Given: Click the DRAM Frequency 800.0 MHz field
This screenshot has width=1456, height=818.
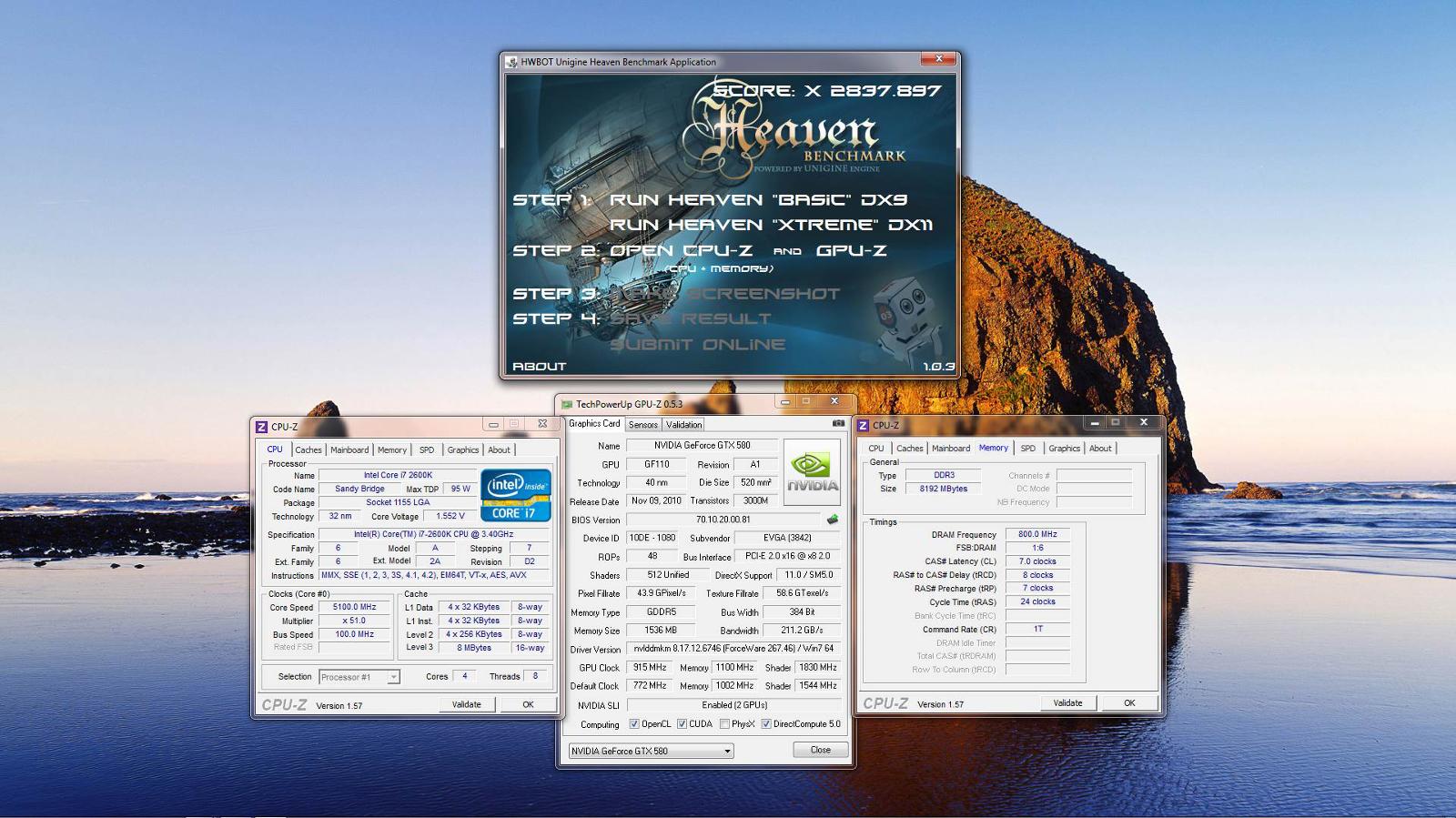Looking at the screenshot, I should pyautogui.click(x=1037, y=535).
